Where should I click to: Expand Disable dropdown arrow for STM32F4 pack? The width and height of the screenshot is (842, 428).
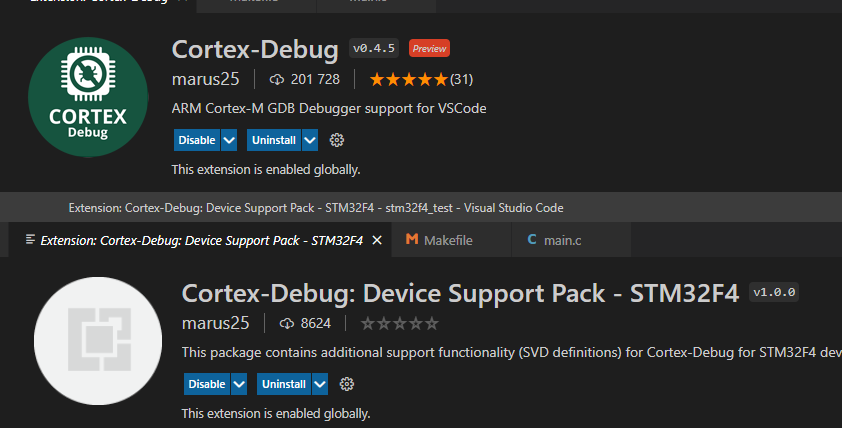tap(239, 384)
